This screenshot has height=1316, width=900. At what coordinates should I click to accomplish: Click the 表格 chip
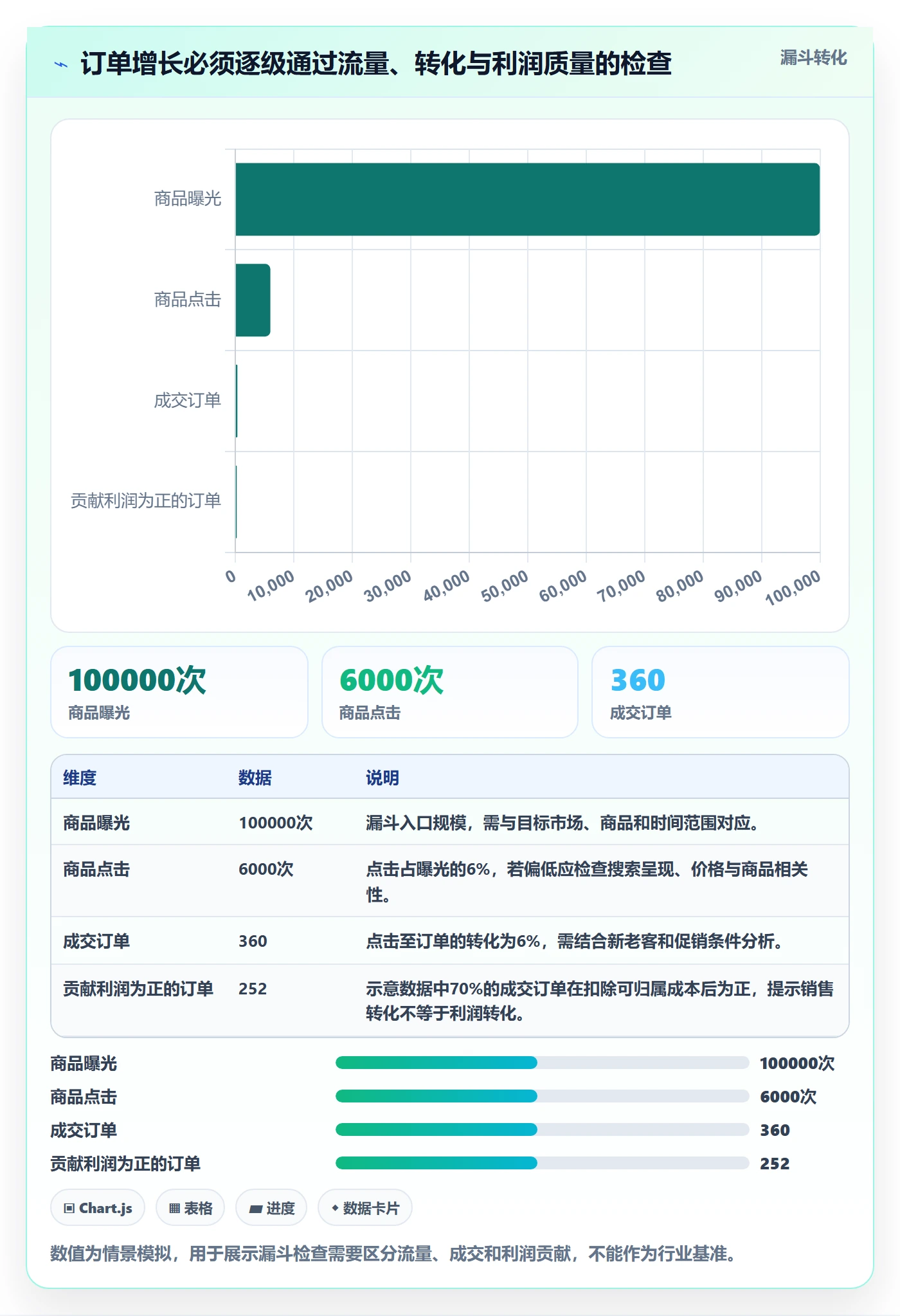pos(190,1208)
